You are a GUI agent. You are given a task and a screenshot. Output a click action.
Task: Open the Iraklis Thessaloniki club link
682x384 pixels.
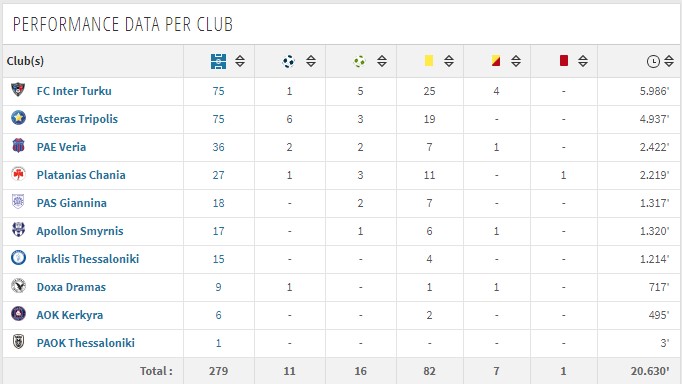88,259
